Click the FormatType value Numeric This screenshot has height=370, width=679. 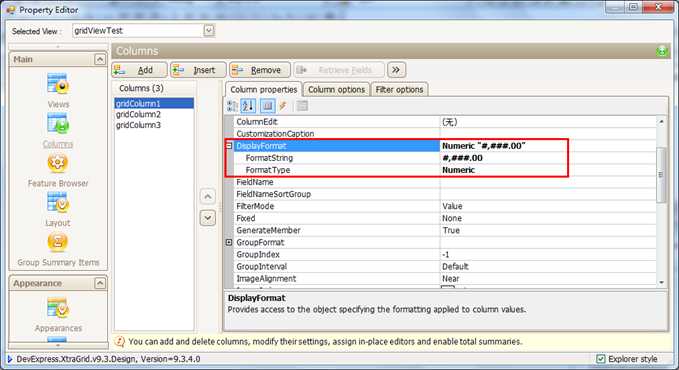pos(458,170)
